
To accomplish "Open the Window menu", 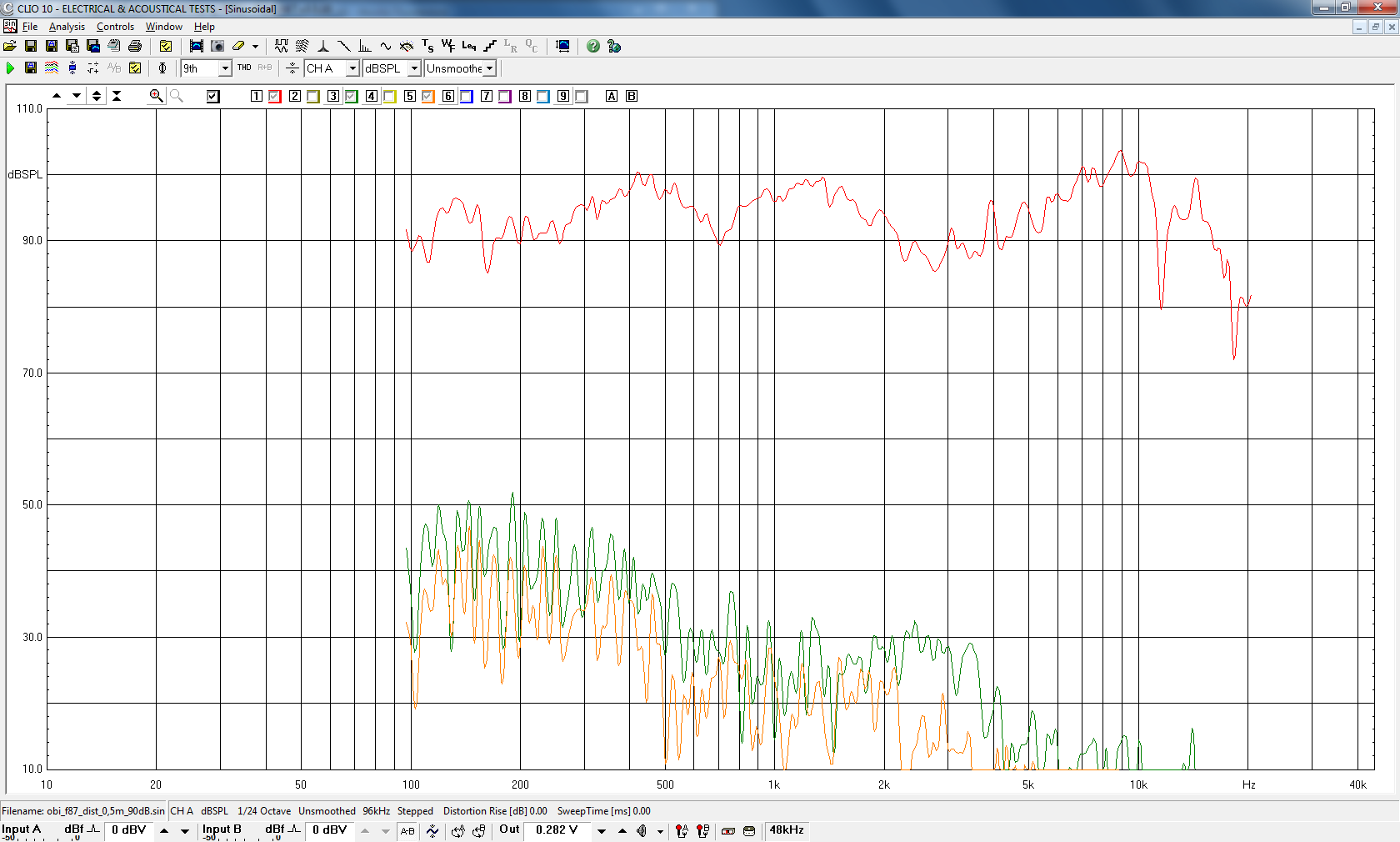I will (x=163, y=27).
